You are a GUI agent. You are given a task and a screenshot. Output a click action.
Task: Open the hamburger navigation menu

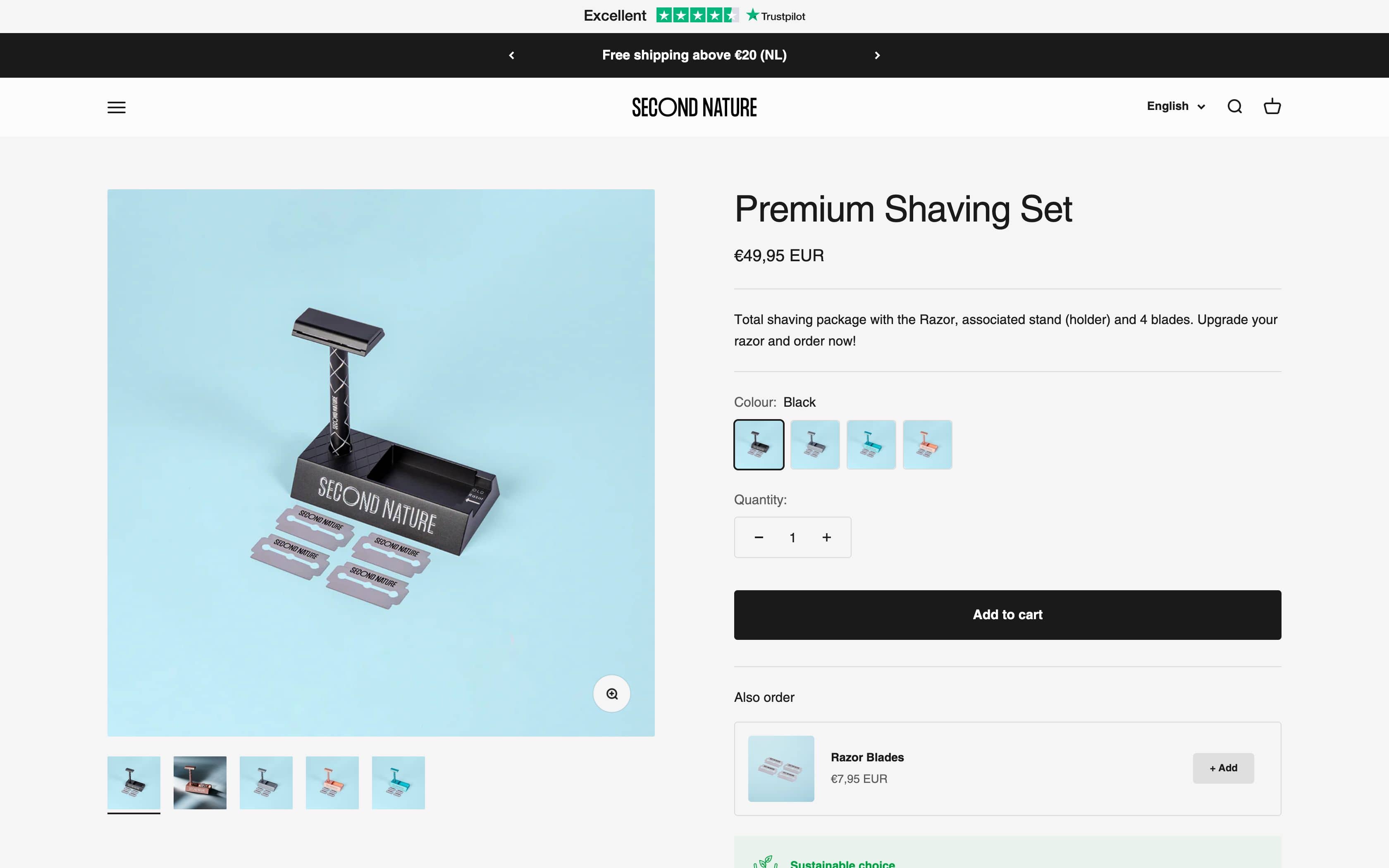(x=117, y=107)
